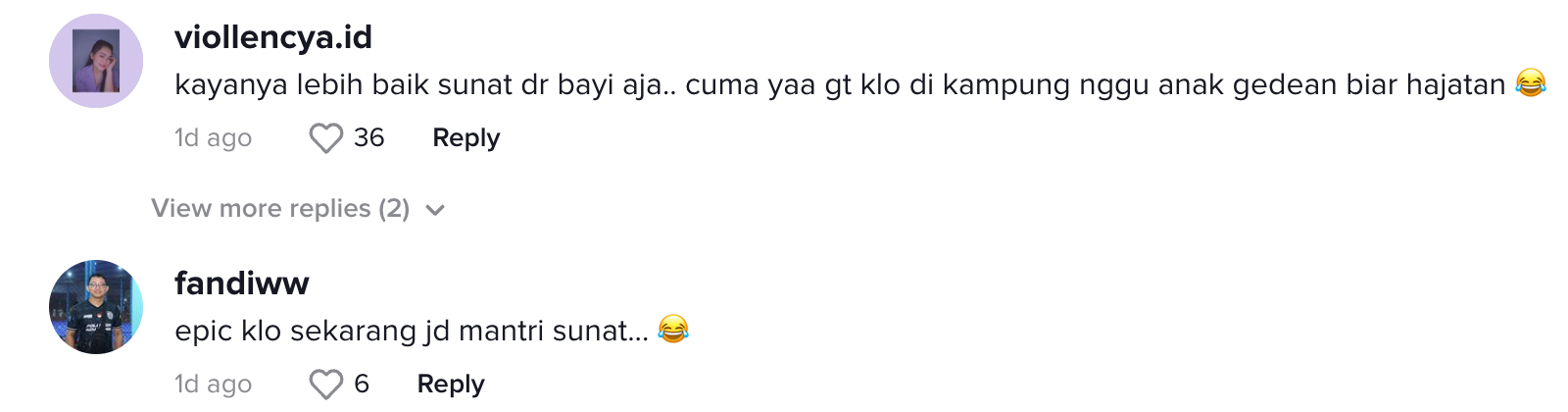The height and width of the screenshot is (412, 1568).
Task: Select the comment text 'epic klo sekarang'
Action: (412, 332)
